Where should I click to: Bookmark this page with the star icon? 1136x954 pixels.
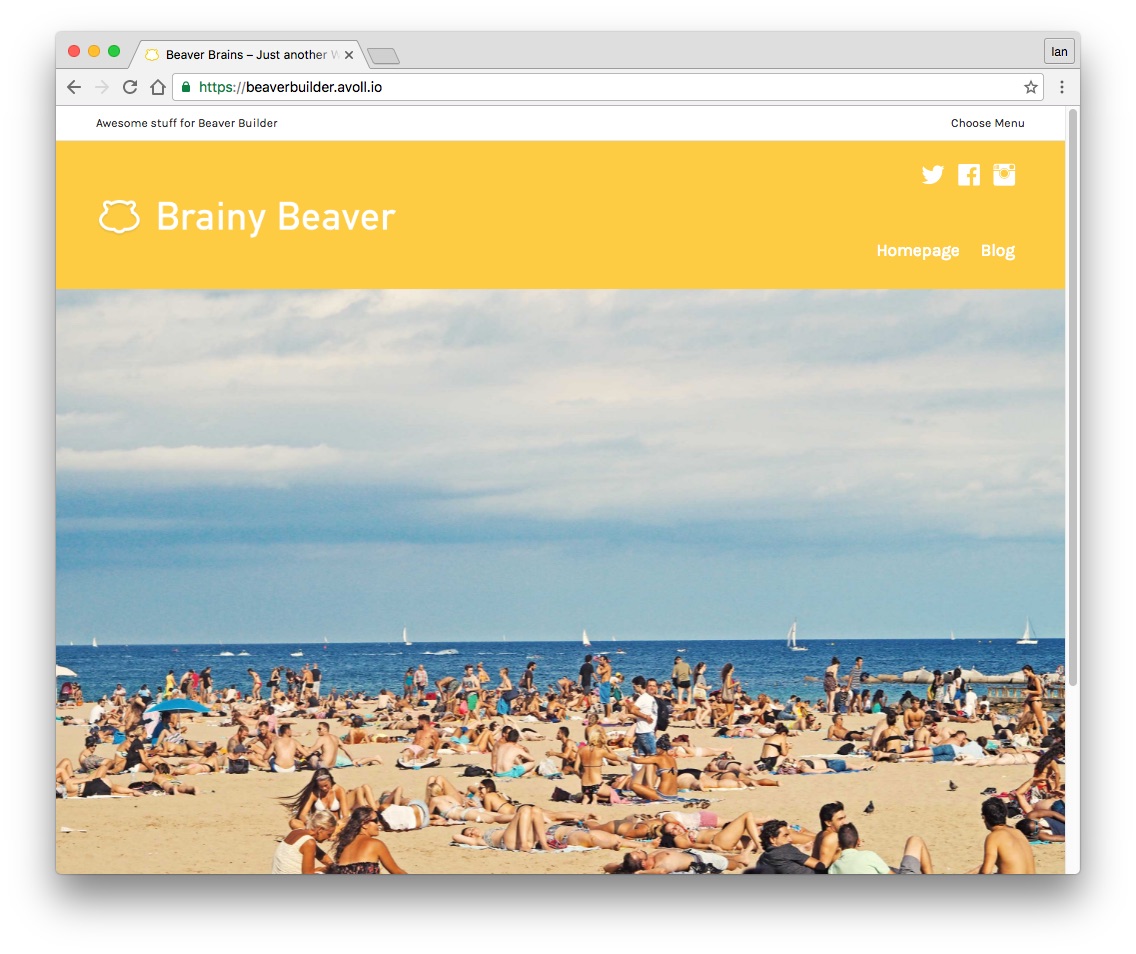(1030, 87)
